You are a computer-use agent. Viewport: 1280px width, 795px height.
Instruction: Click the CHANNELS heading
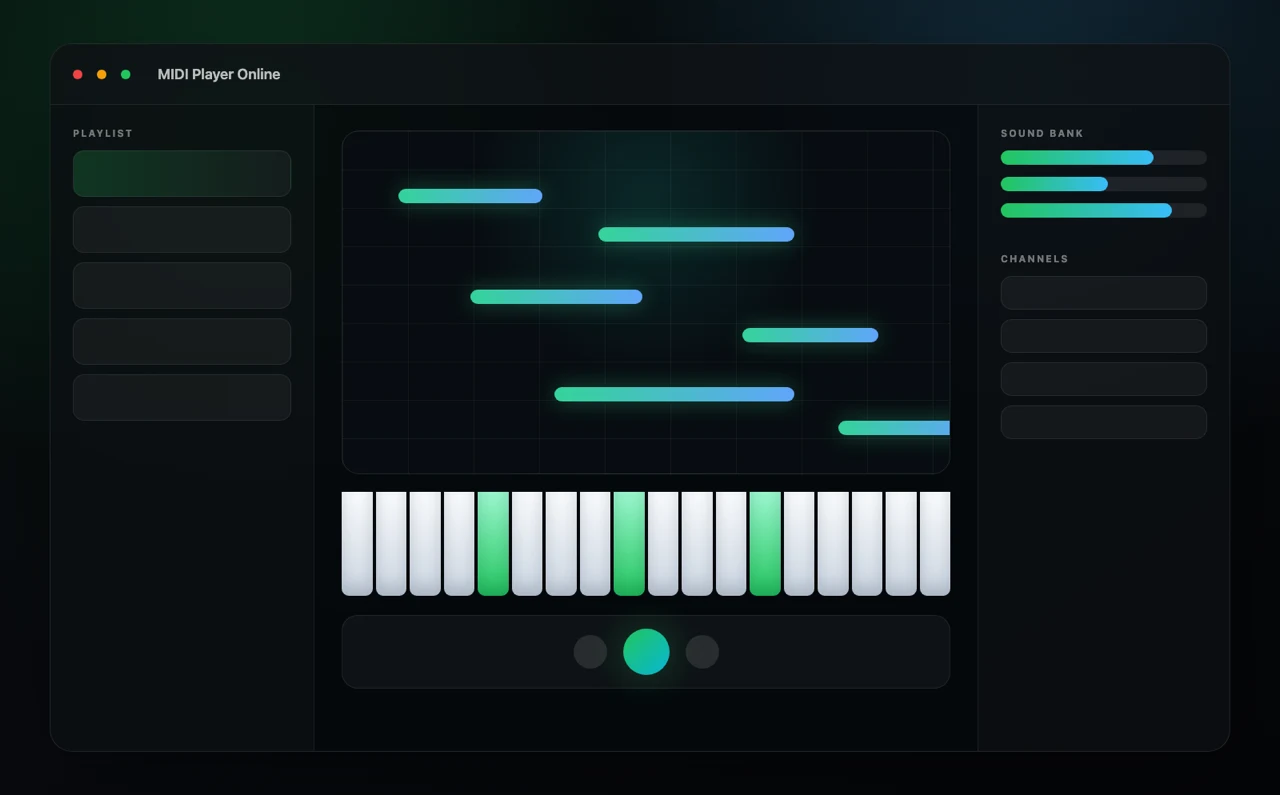click(1035, 259)
